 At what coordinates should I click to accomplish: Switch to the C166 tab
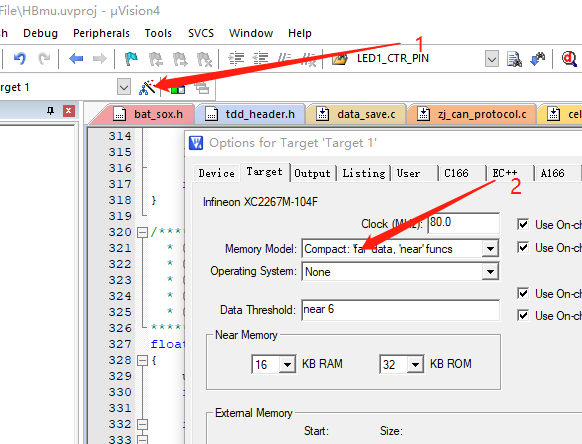point(462,173)
